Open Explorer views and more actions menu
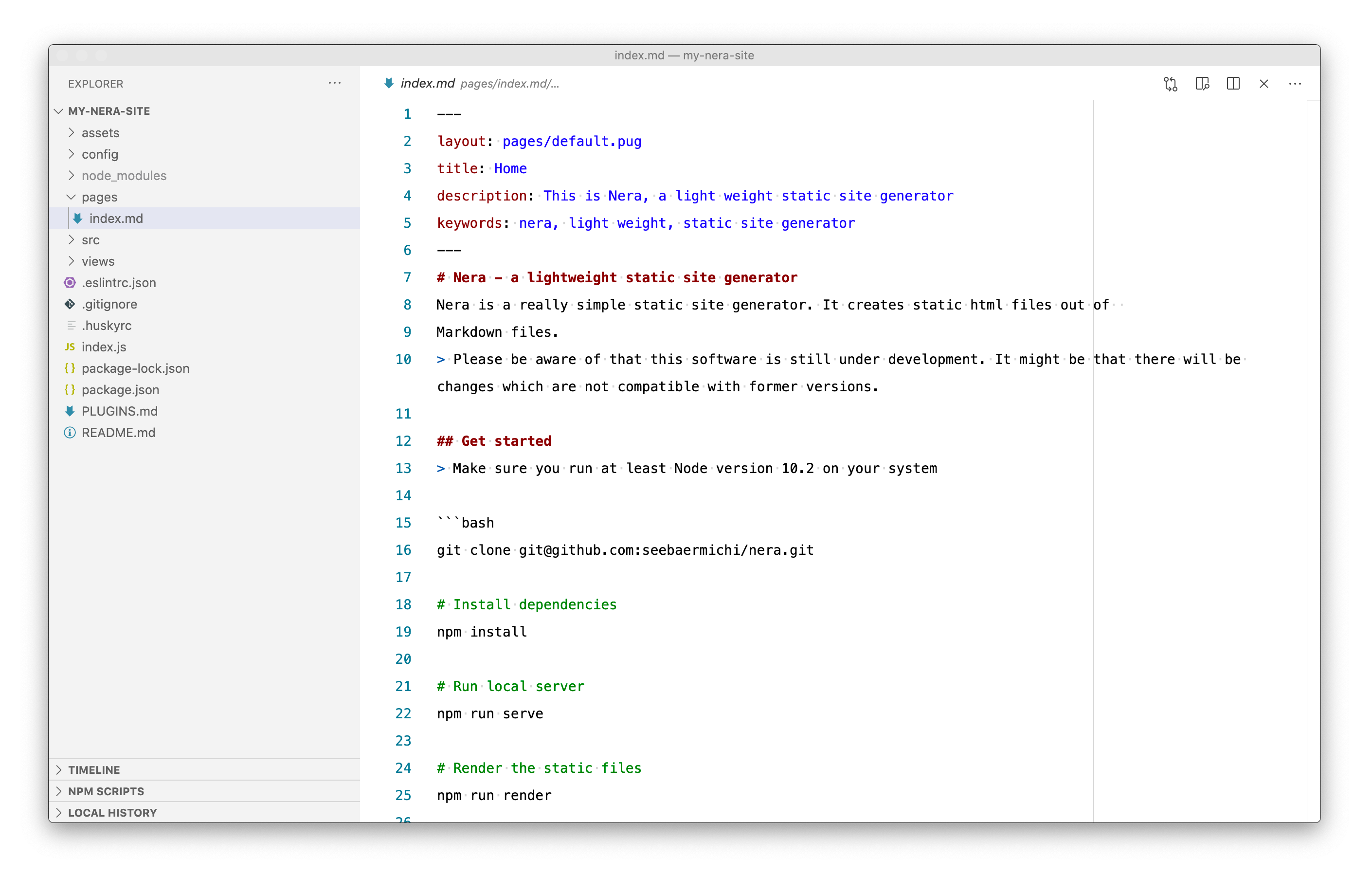1372x876 pixels. click(x=334, y=83)
